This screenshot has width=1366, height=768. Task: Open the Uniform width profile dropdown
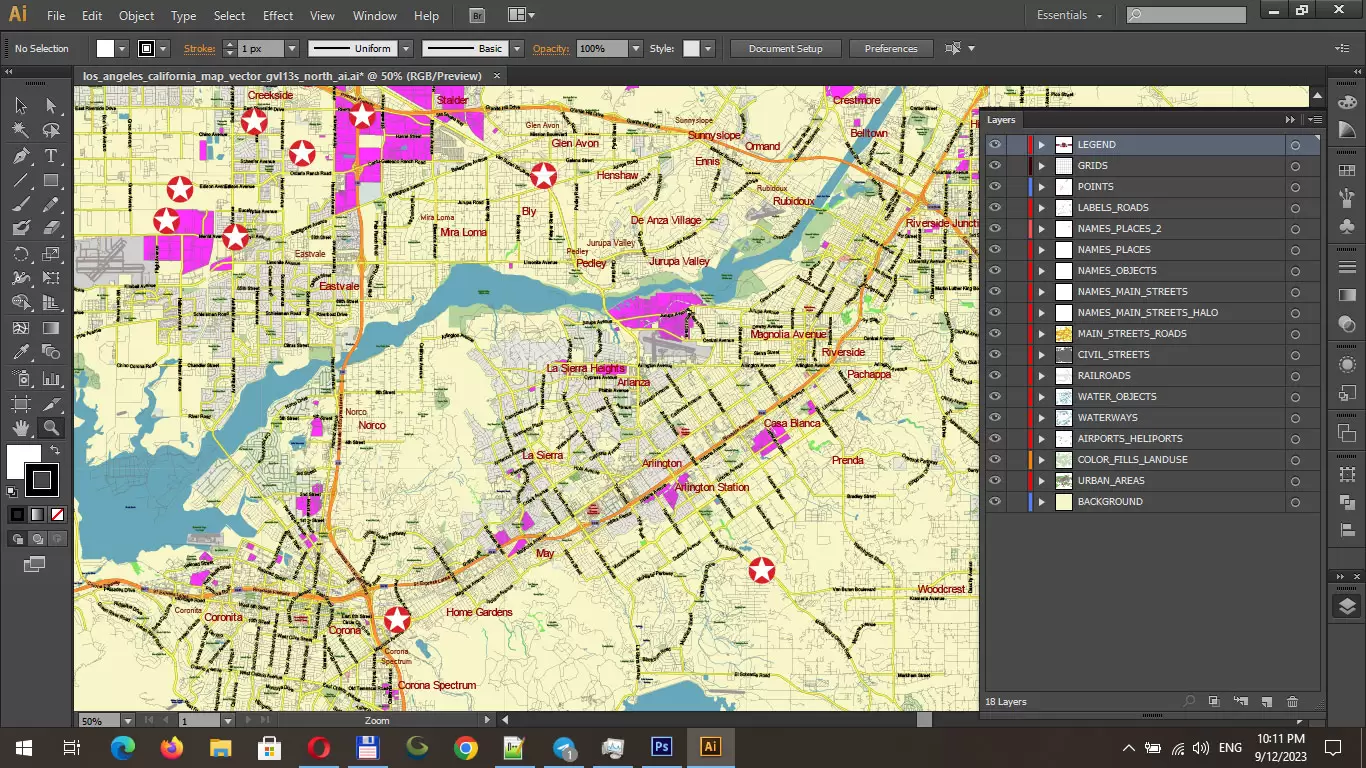406,48
